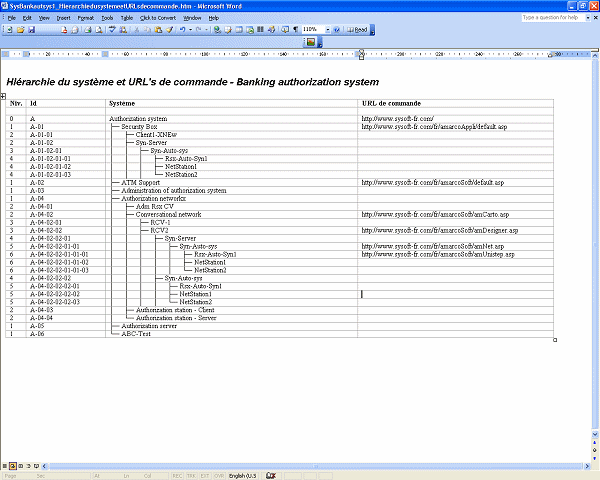
Task: Undo the last action
Action: tap(183, 29)
